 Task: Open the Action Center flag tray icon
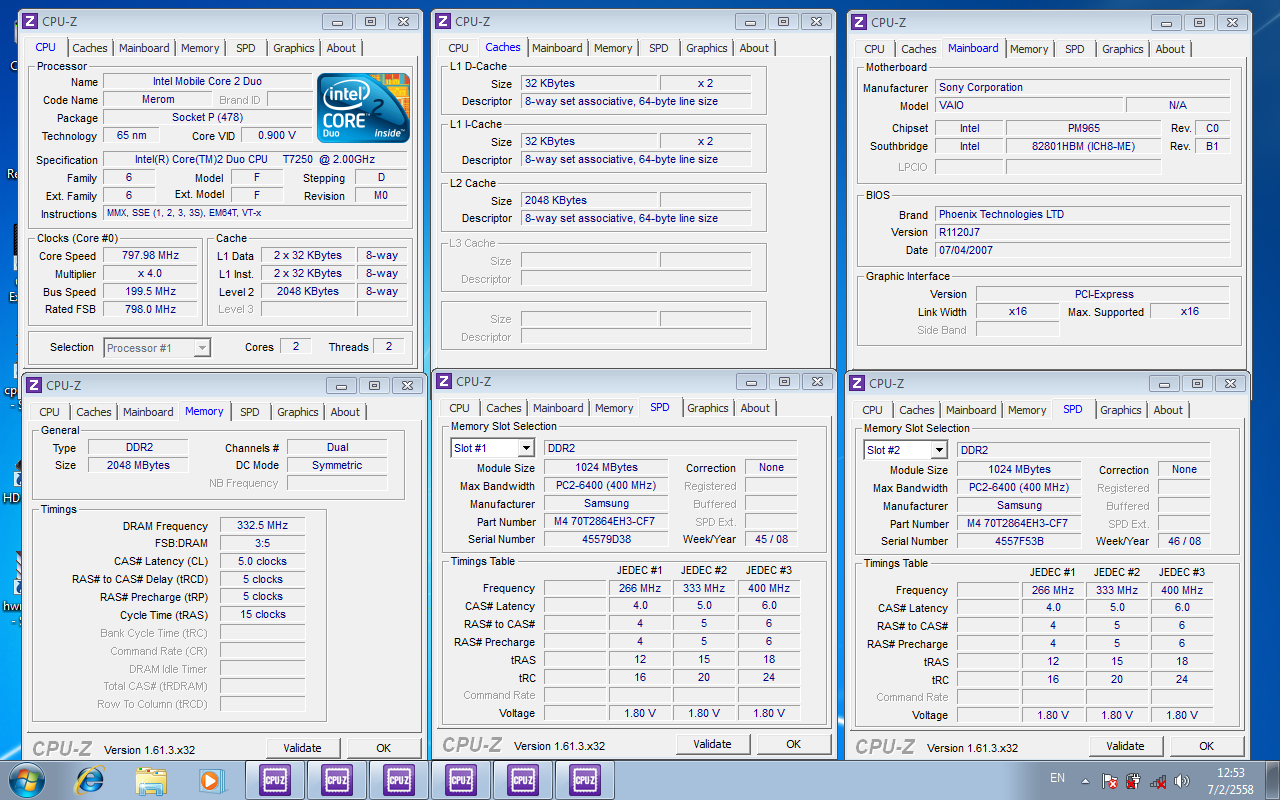pyautogui.click(x=1110, y=780)
